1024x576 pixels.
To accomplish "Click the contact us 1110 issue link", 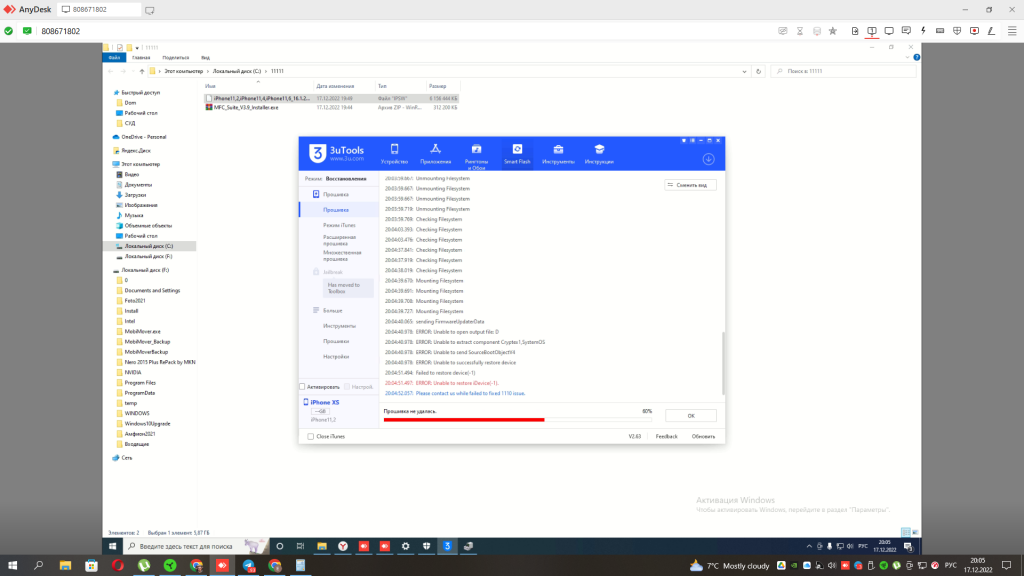I will pyautogui.click(x=470, y=393).
